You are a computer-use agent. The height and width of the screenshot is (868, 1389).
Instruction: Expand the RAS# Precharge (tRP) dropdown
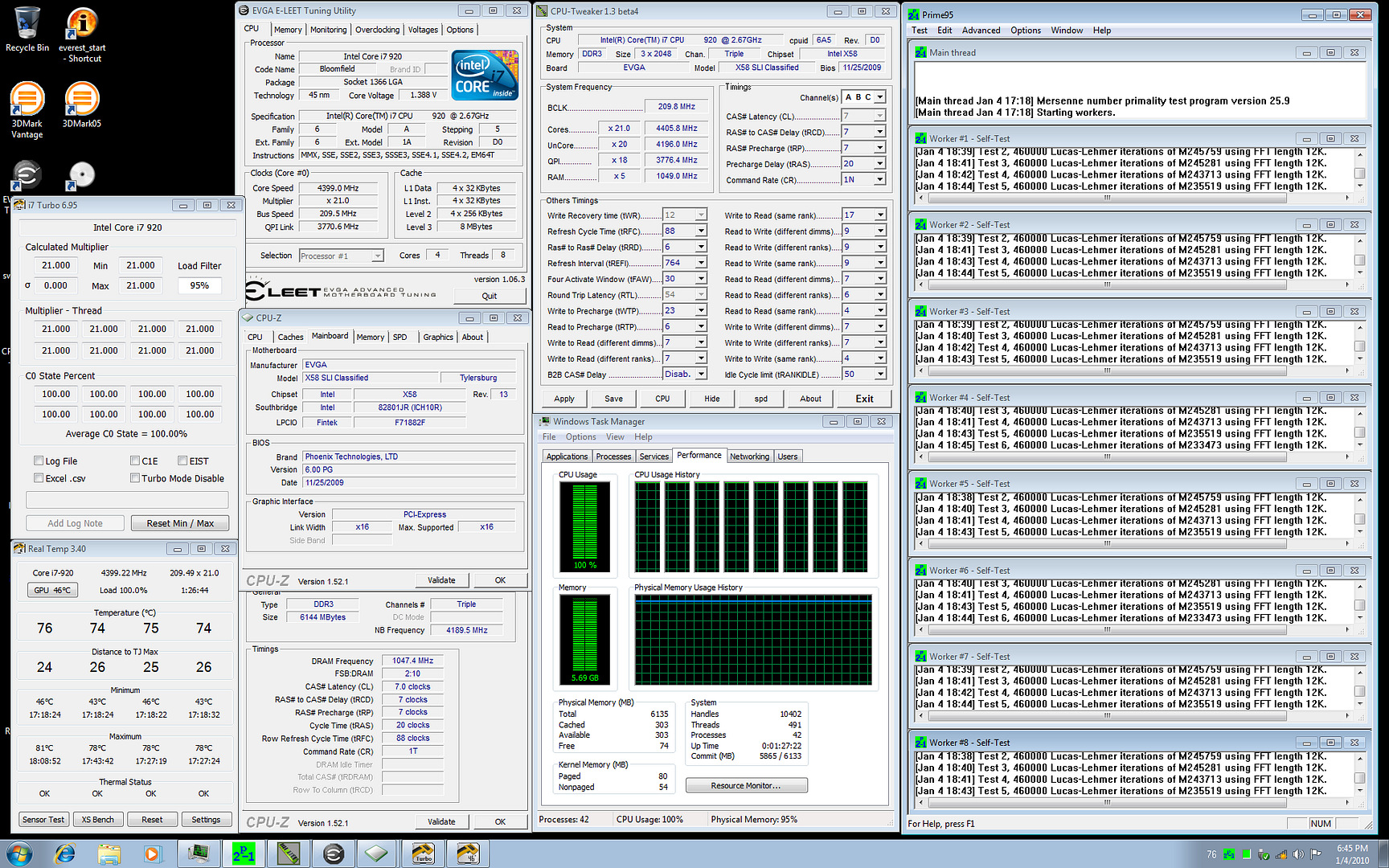(x=880, y=148)
